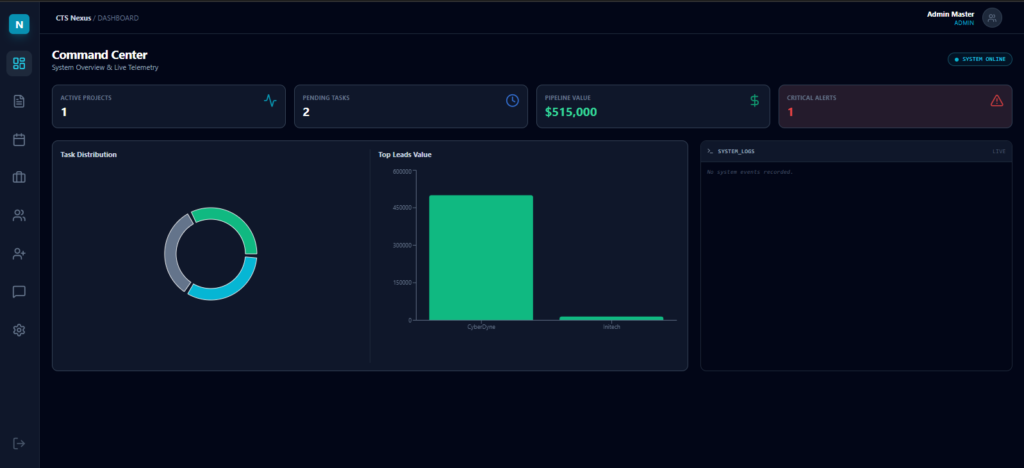1024x468 pixels.
Task: Click the Admin Master profile avatar
Action: click(992, 17)
